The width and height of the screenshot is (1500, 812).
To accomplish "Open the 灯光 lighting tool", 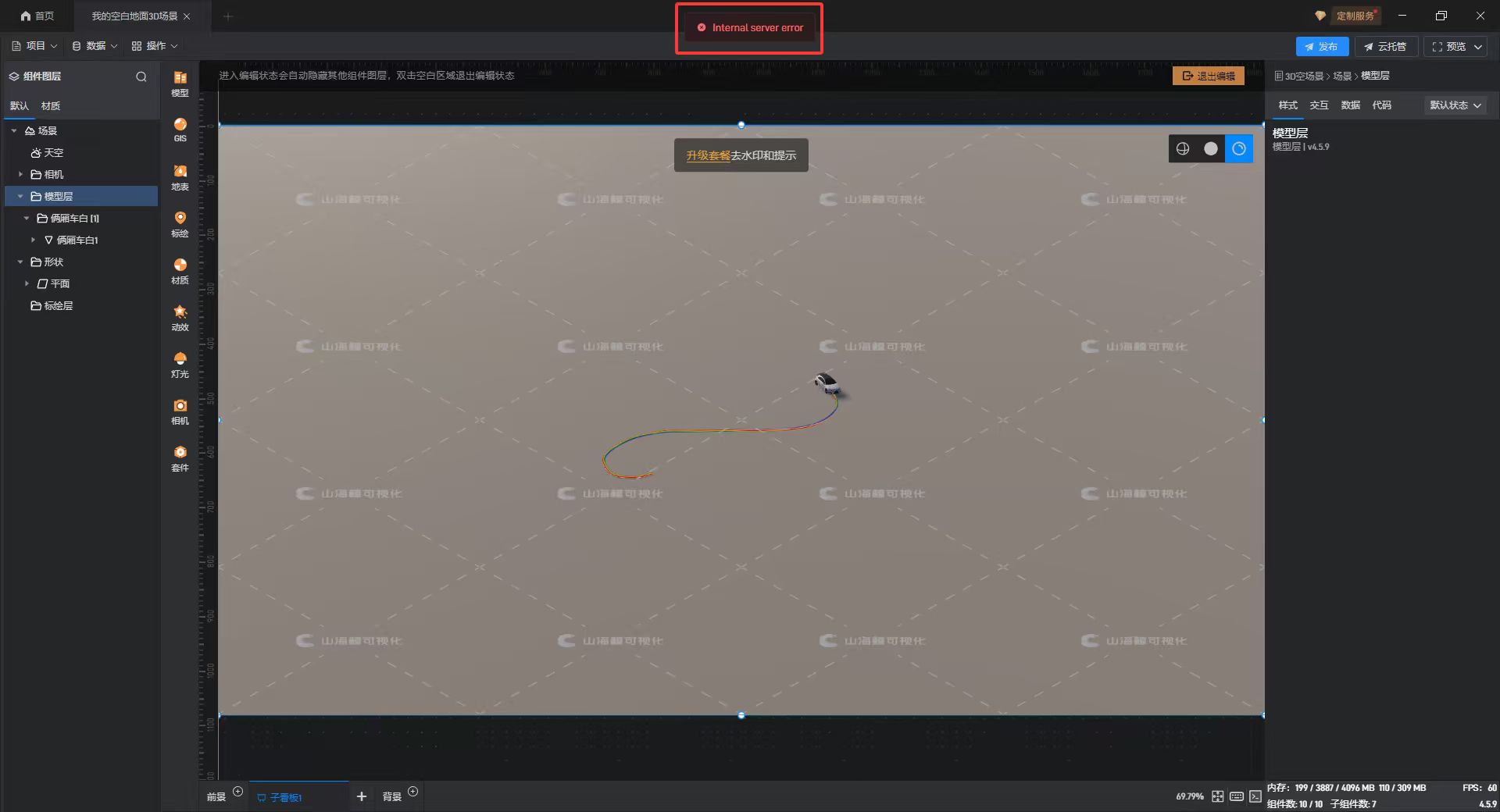I will [x=180, y=364].
